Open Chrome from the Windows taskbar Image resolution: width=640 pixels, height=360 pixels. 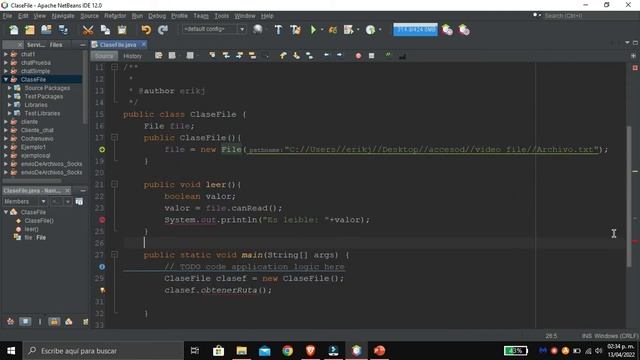(x=287, y=351)
